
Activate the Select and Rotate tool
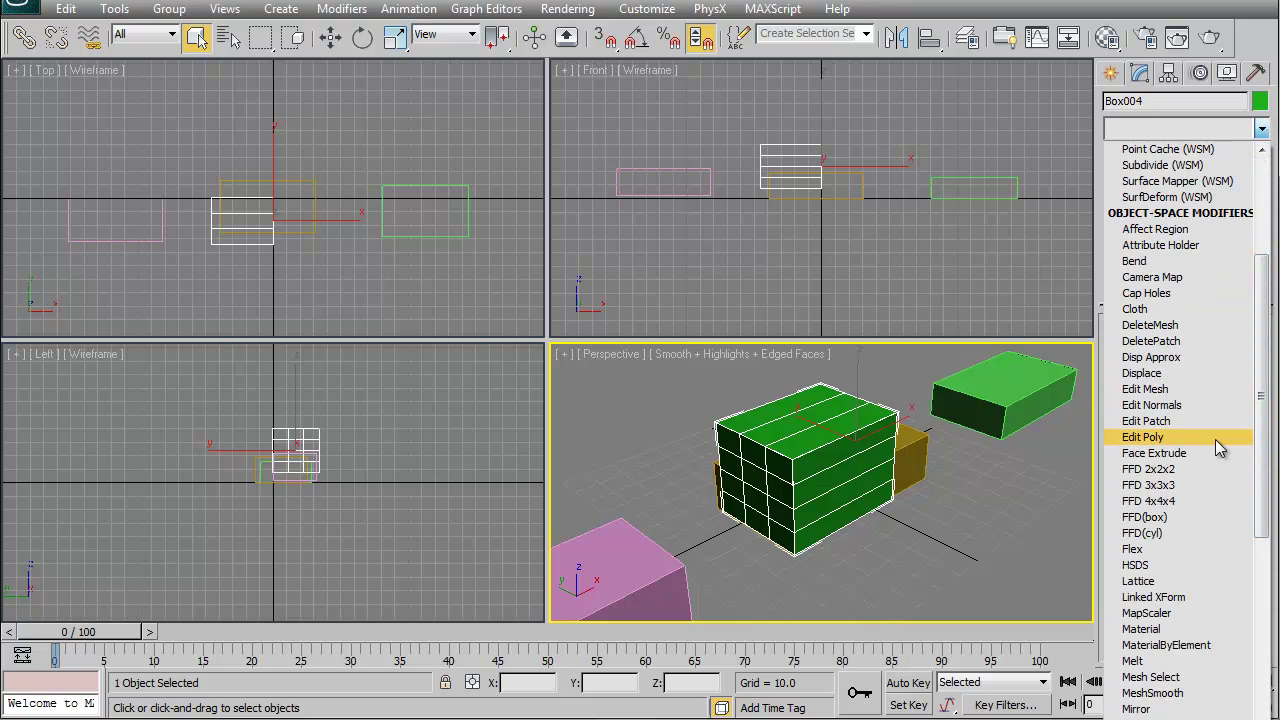coord(362,38)
